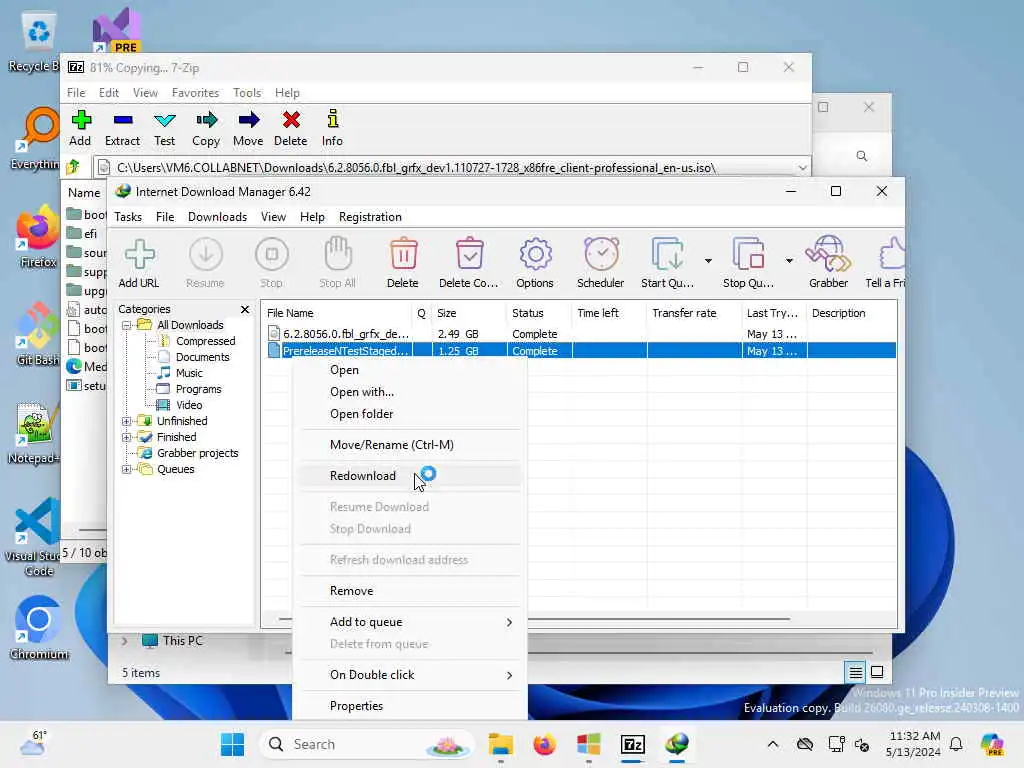Expand the Finished category node

pos(127,438)
